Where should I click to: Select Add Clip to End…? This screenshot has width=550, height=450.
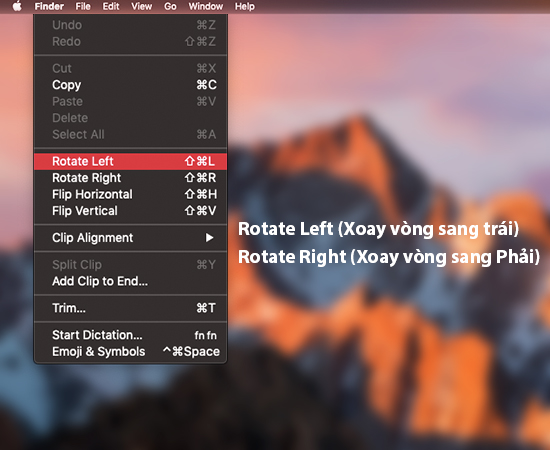[x=130, y=281]
